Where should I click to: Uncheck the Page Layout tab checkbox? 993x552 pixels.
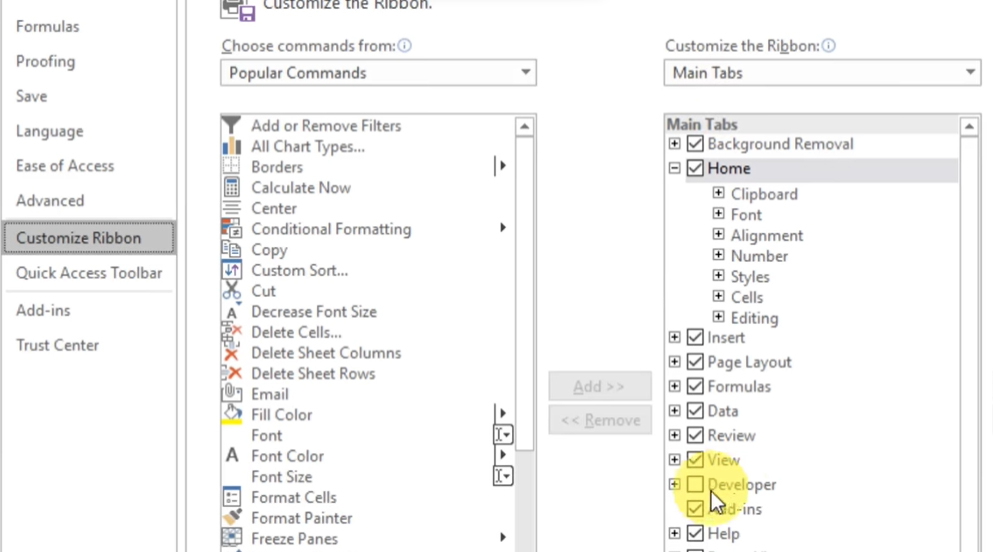(695, 362)
